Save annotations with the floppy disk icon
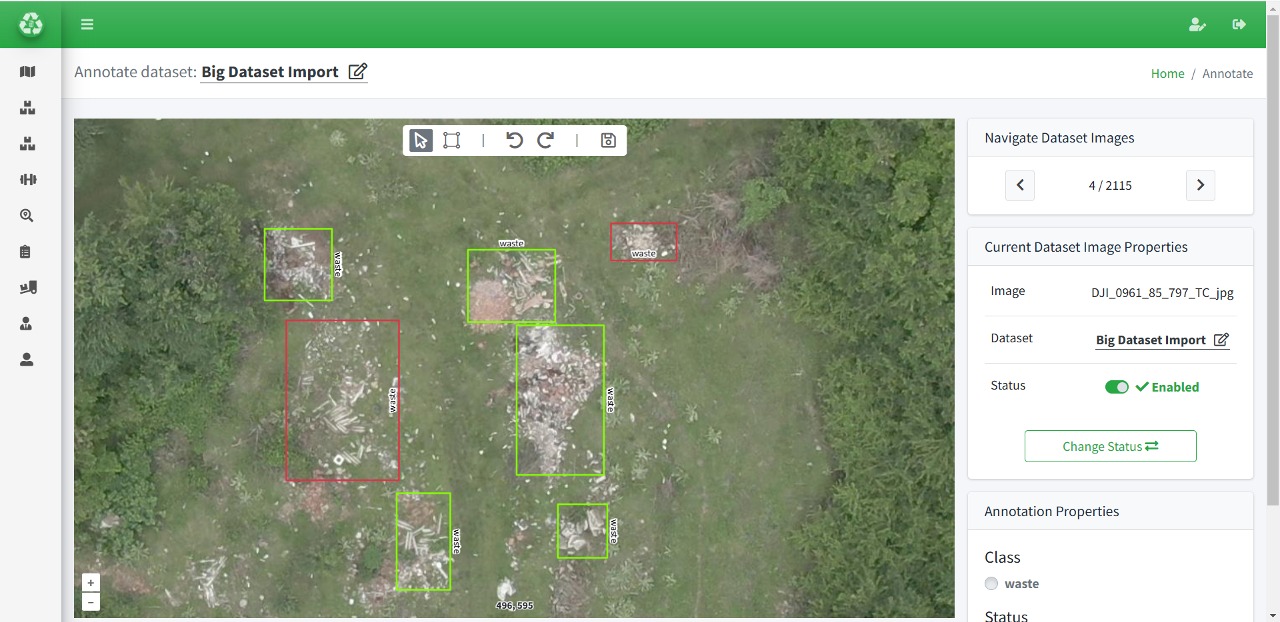Viewport: 1280px width, 622px height. [608, 140]
